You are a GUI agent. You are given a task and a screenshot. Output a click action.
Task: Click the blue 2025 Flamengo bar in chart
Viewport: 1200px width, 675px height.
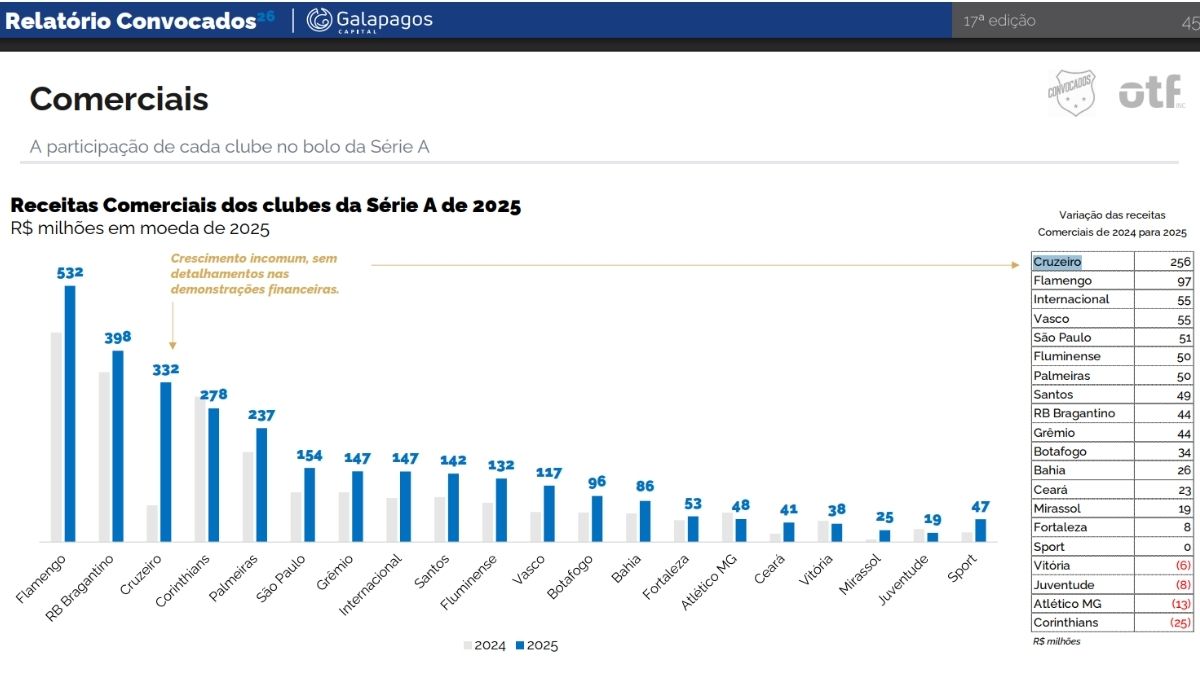coord(70,414)
